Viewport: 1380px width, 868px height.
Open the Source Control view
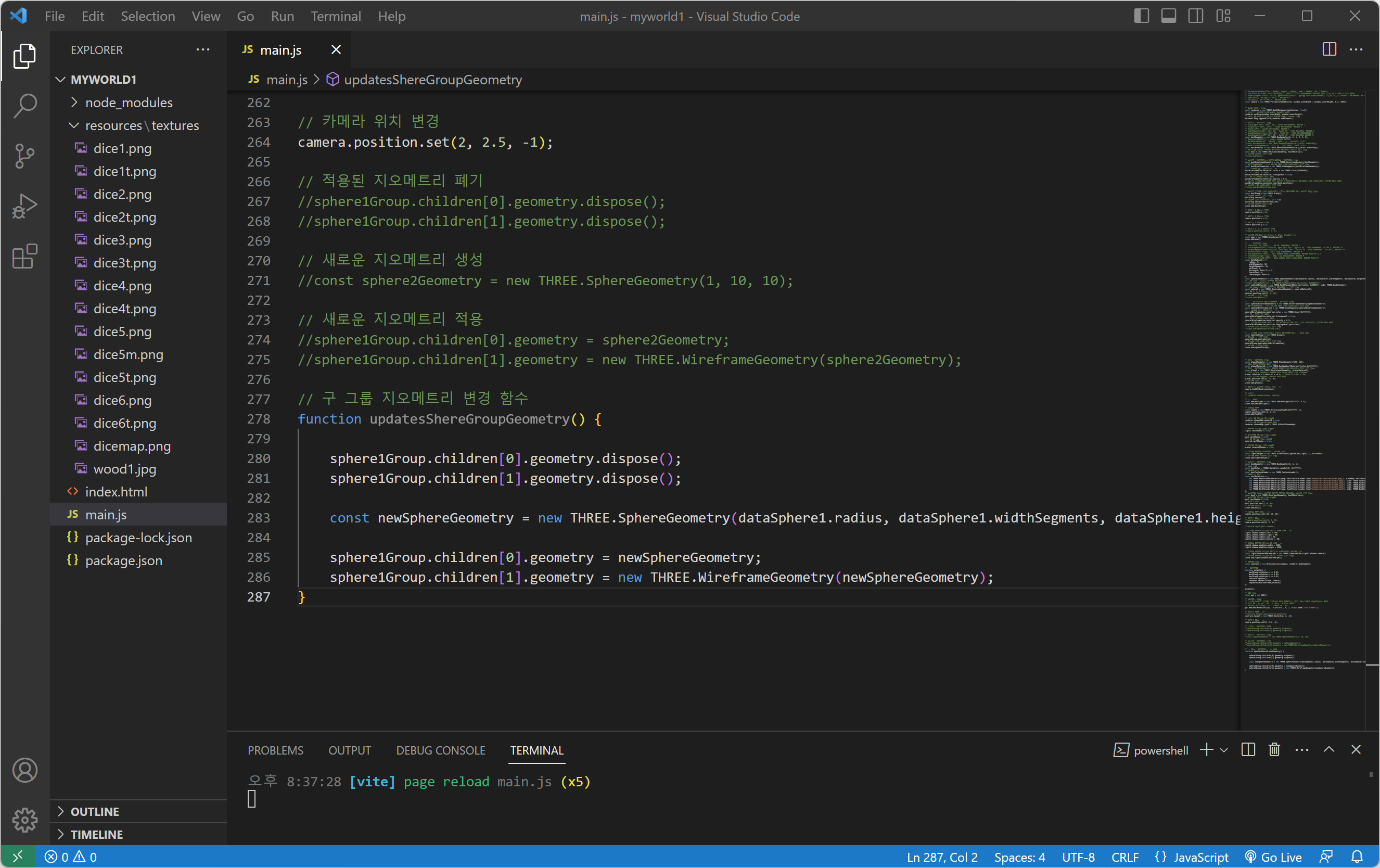pyautogui.click(x=24, y=156)
